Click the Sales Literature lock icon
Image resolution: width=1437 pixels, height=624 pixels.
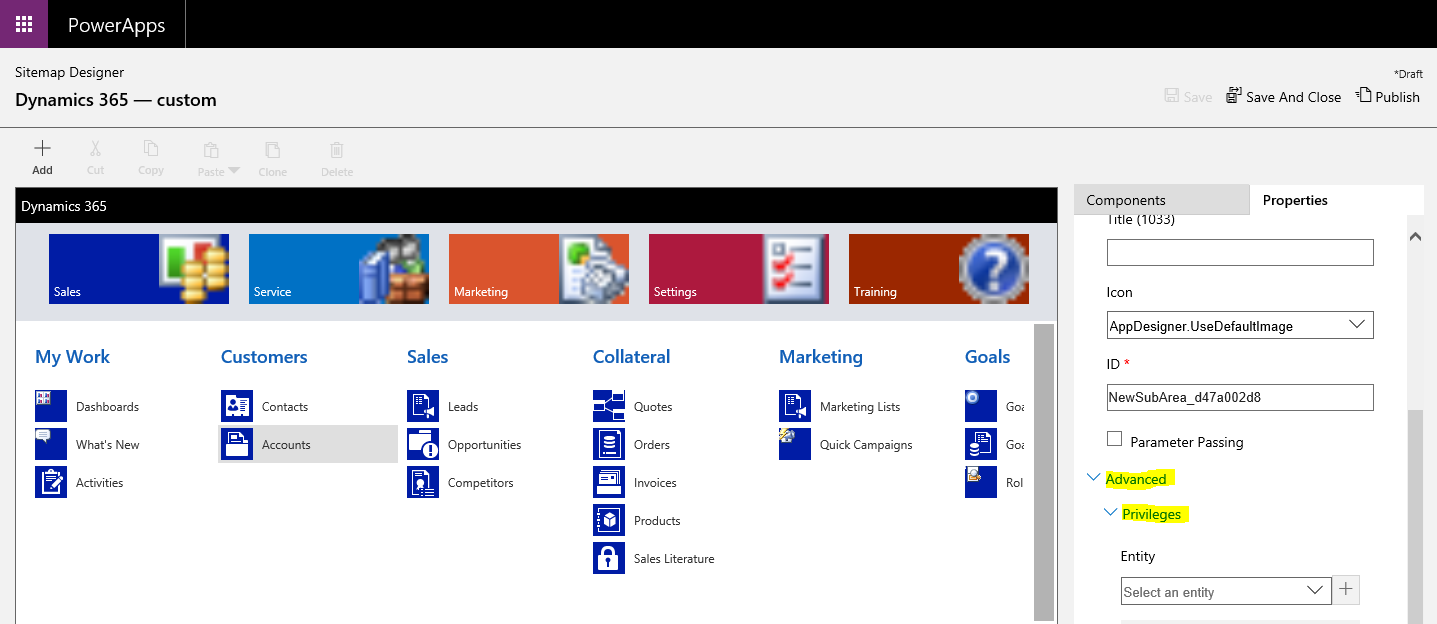pos(609,558)
